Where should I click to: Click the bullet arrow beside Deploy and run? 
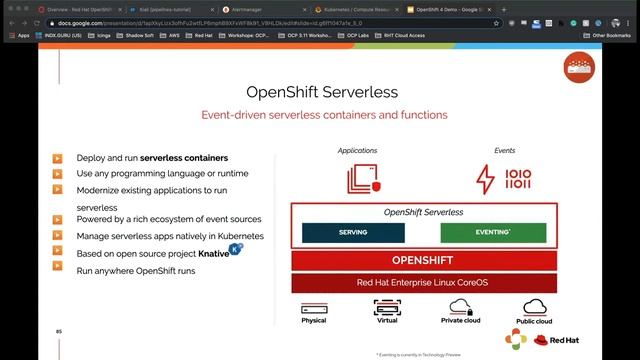[58, 158]
